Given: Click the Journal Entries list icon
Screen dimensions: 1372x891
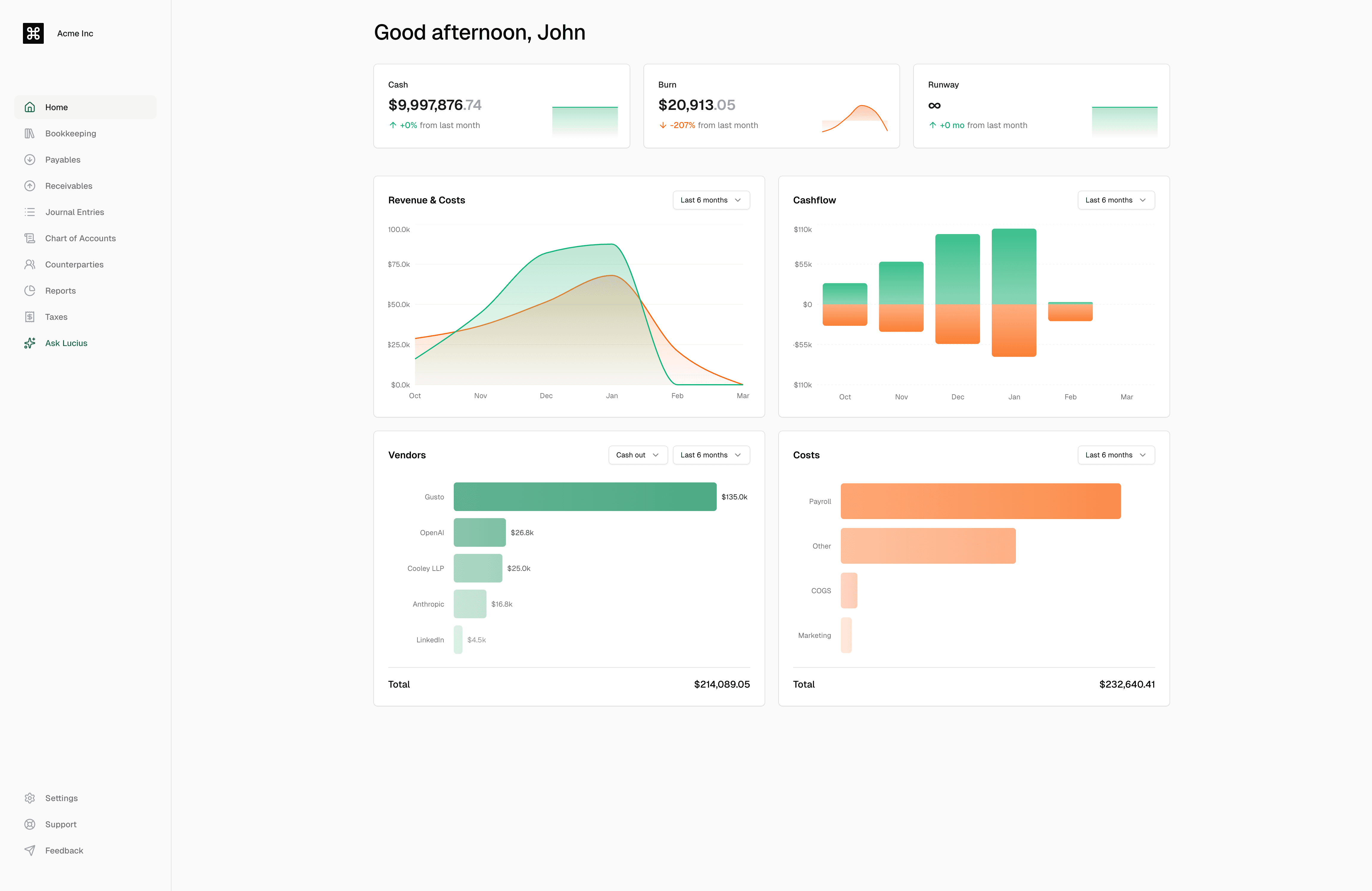Looking at the screenshot, I should [30, 212].
